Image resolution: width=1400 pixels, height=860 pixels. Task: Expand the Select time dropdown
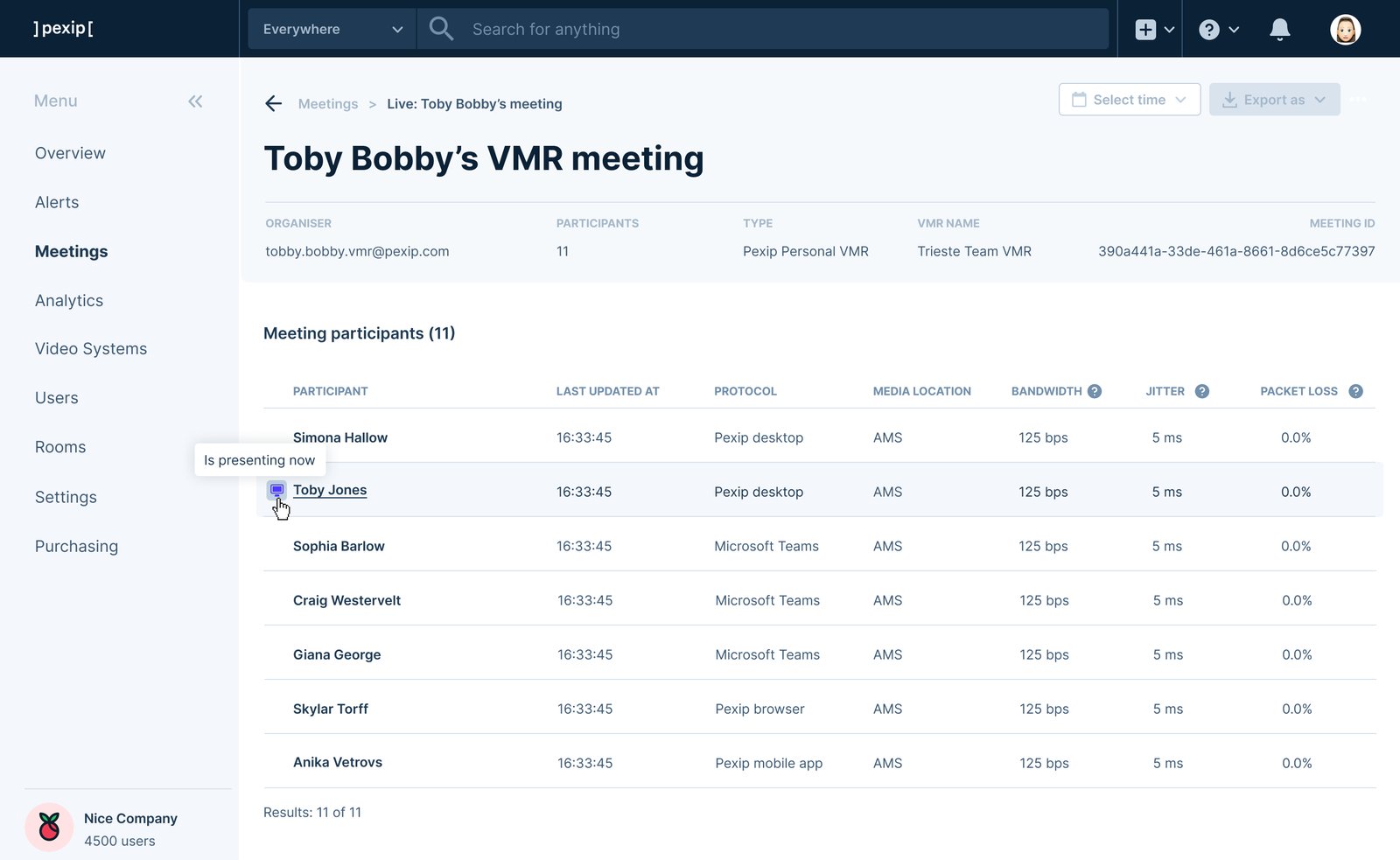1129,100
